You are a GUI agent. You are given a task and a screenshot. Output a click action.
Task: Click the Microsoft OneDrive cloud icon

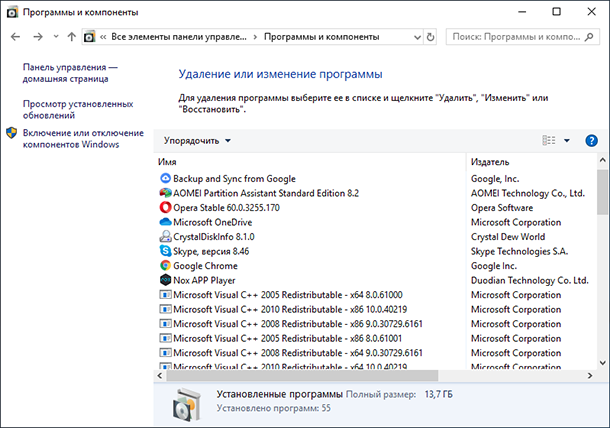coord(165,222)
